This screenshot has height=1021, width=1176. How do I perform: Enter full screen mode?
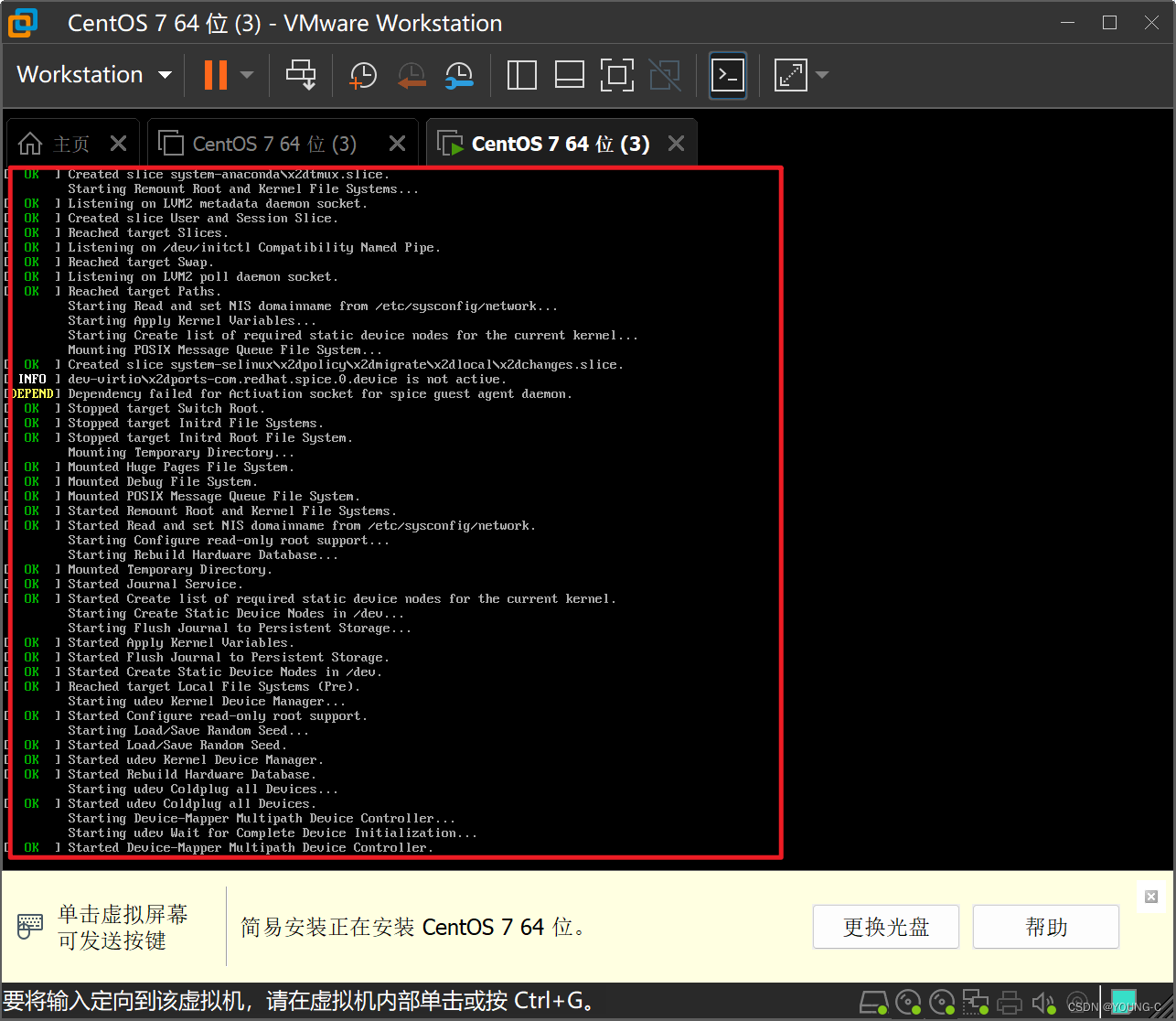tap(617, 75)
